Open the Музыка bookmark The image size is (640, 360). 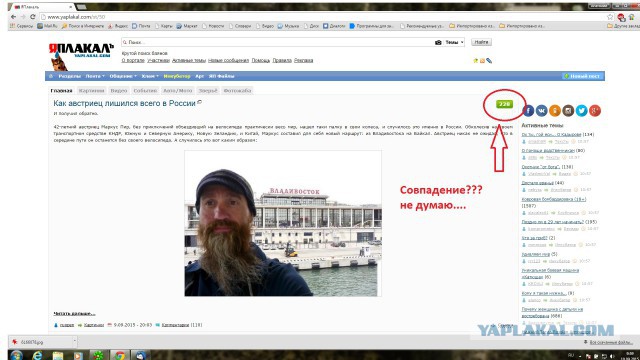(x=288, y=26)
